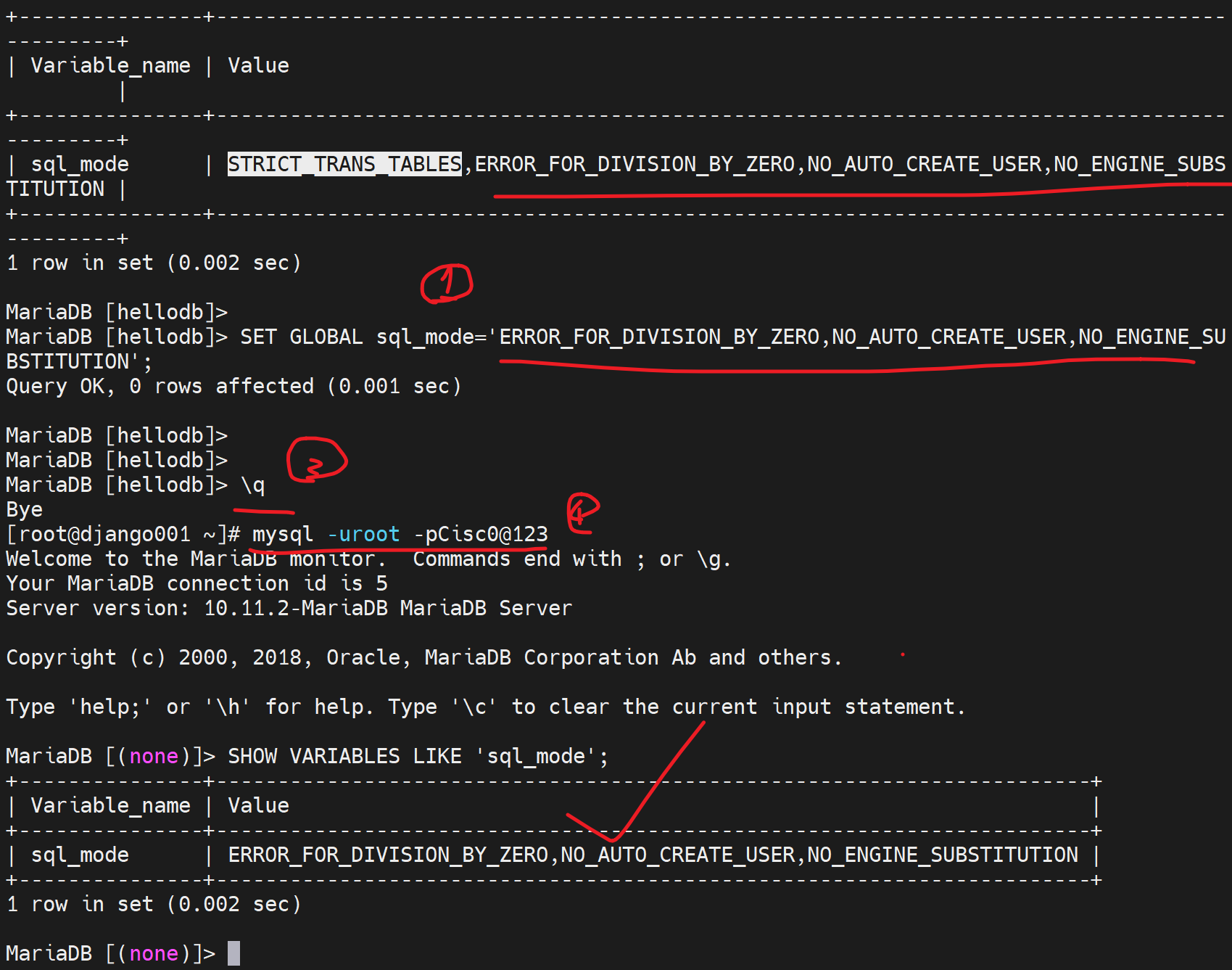
Task: Click the highlighted STRICT_TRANS_TABLES text
Action: [344, 164]
